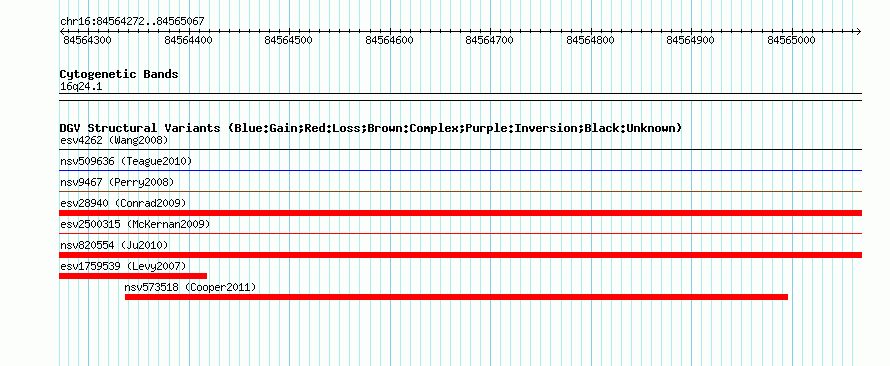Select the 16q24.1 band label
Image resolution: width=890 pixels, height=366 pixels.
click(x=81, y=86)
